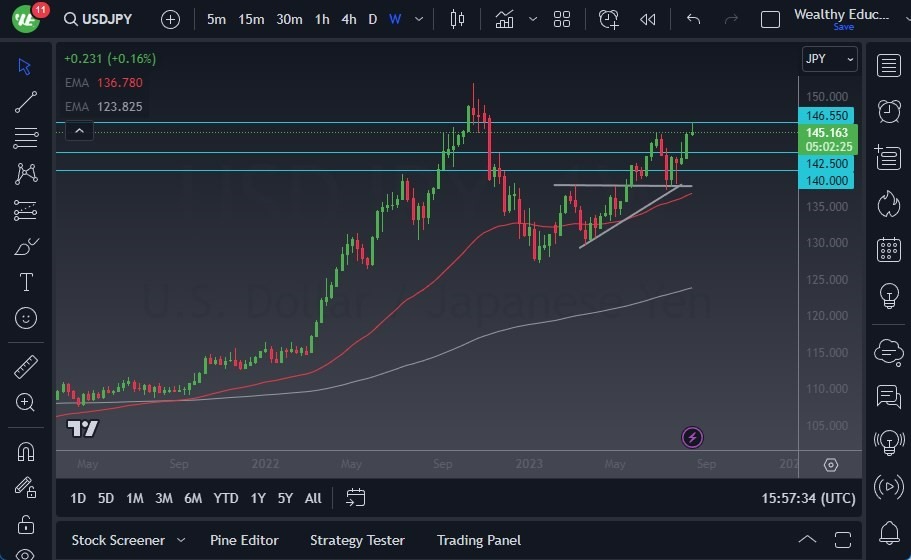Open the USDJPY symbol search
The width and height of the screenshot is (911, 560).
(x=98, y=19)
